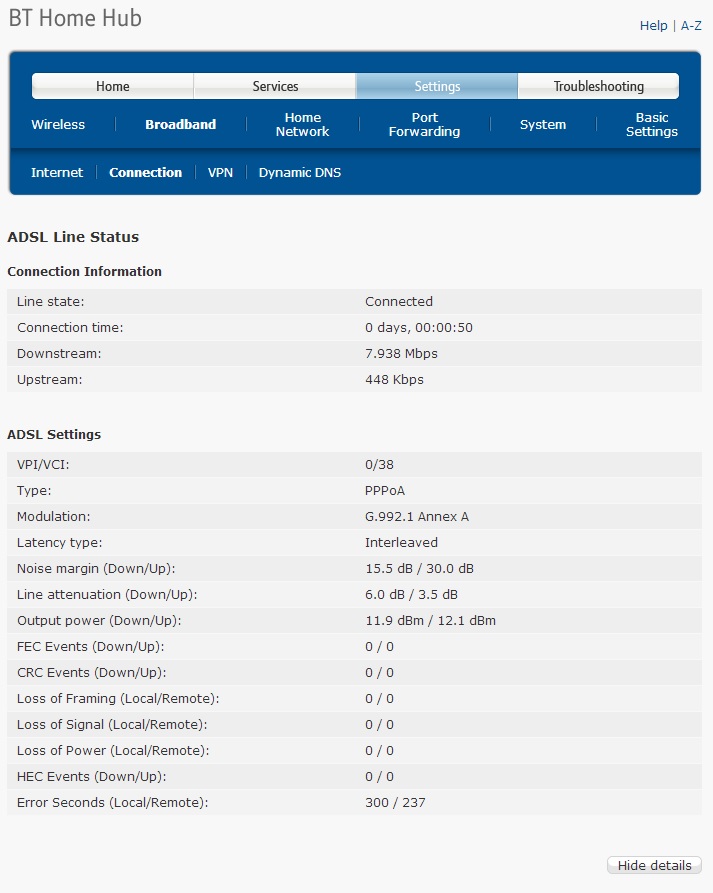The height and width of the screenshot is (893, 713).
Task: Open Dynamic DNS settings
Action: coord(300,172)
